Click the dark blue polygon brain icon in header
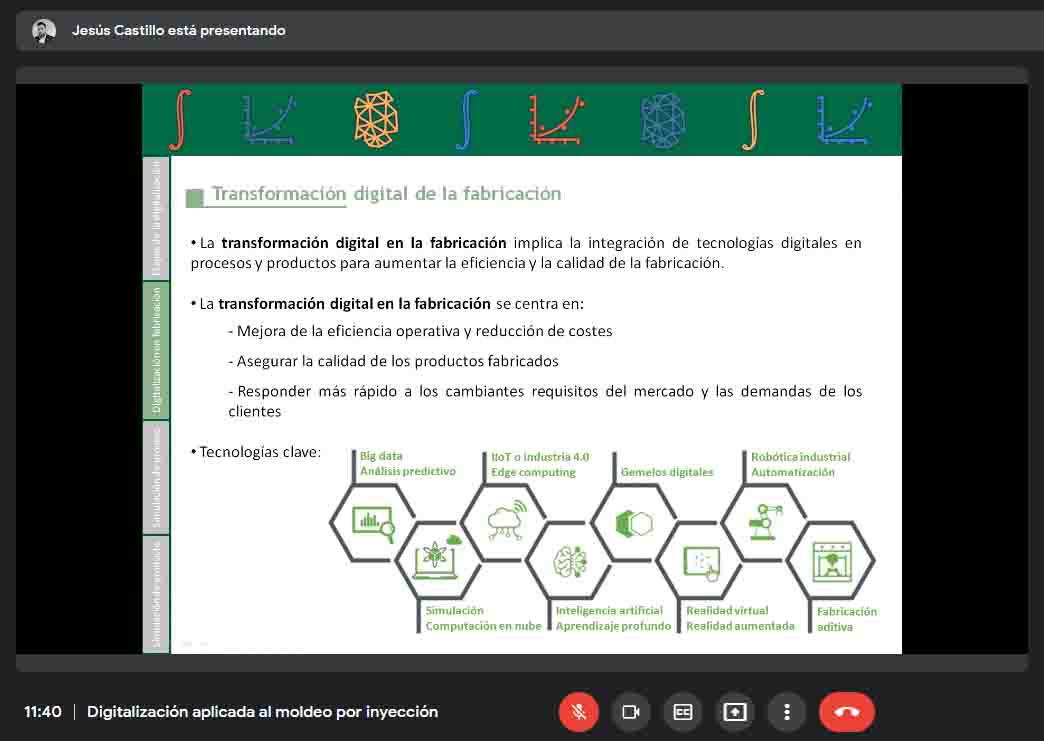Viewport: 1044px width, 741px height. tap(663, 120)
